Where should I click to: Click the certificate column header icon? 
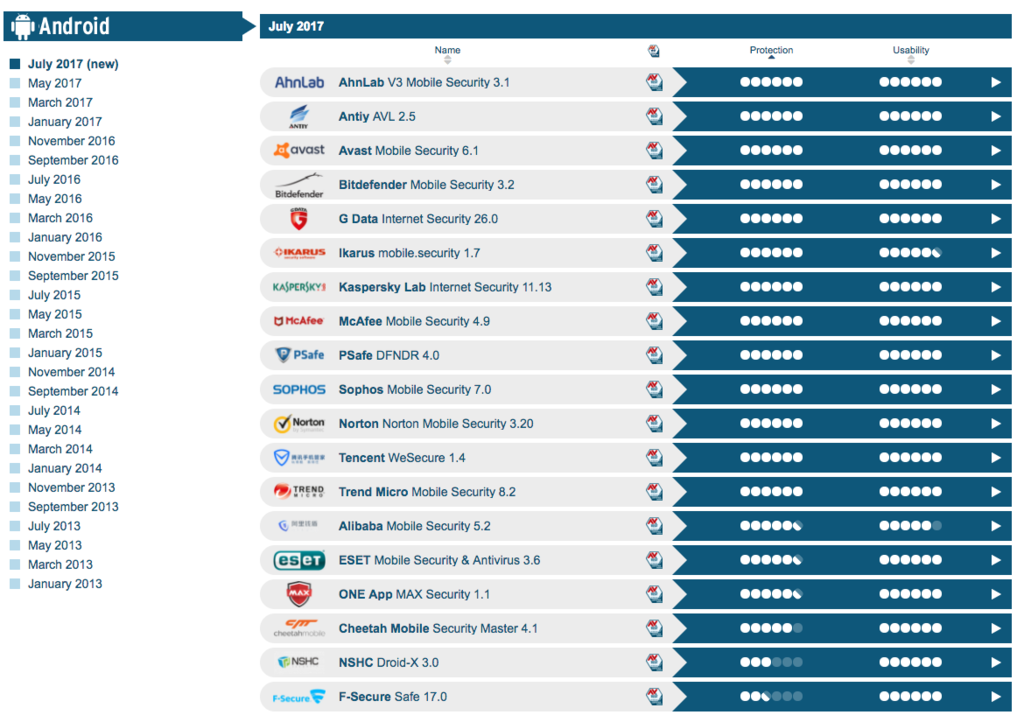pos(654,51)
